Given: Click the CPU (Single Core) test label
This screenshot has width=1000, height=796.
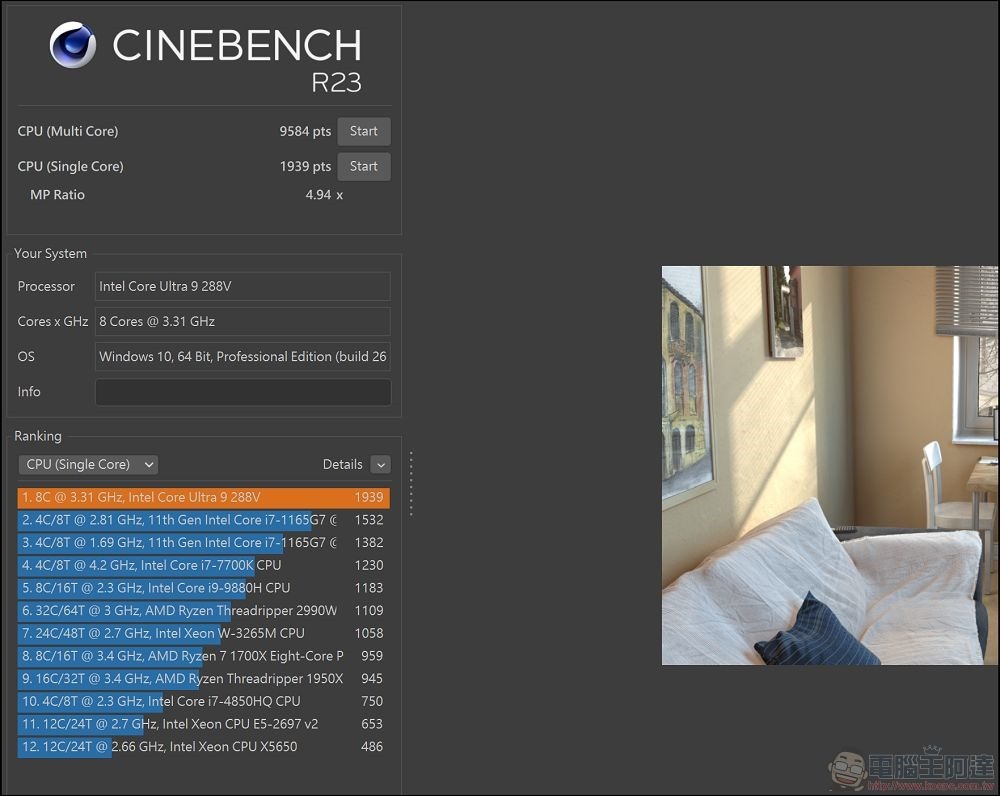Looking at the screenshot, I should tap(70, 166).
